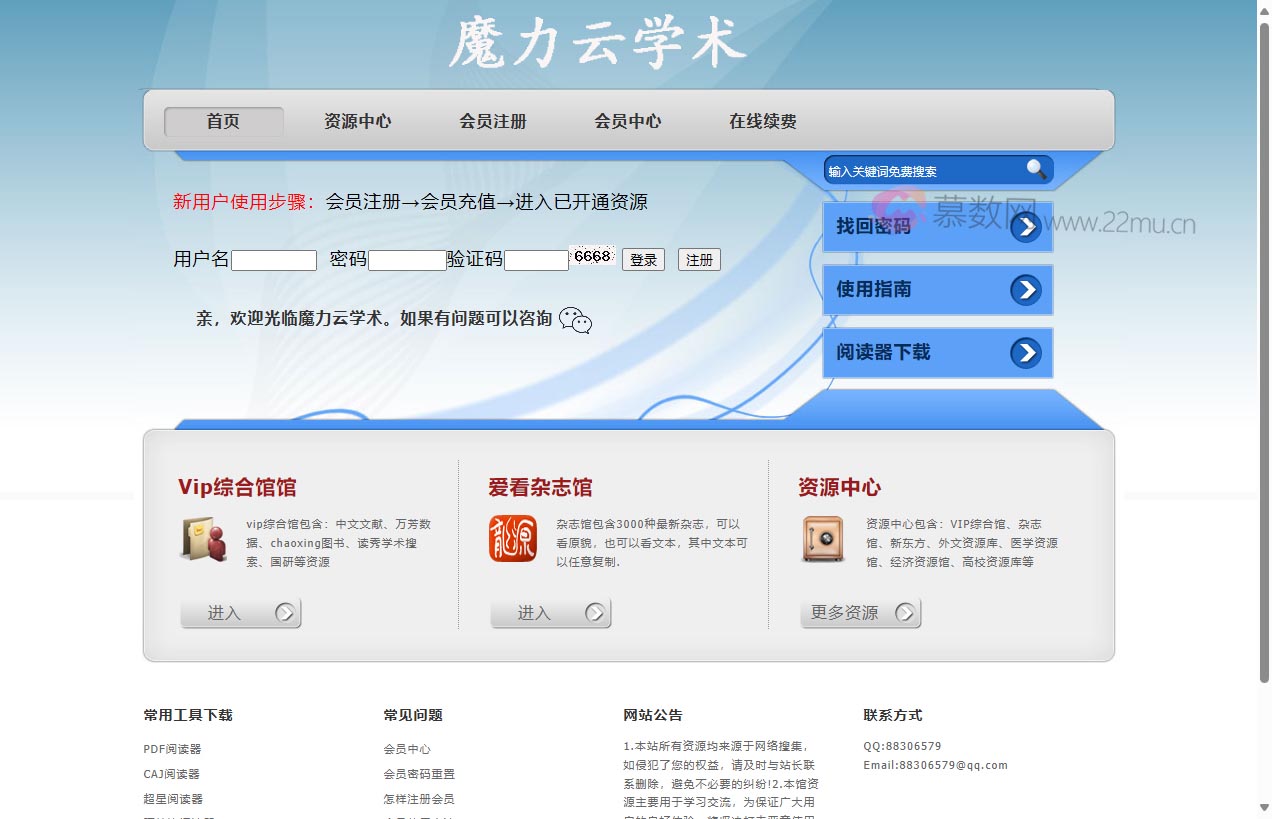Click the 资源中心 safe icon
1272x819 pixels.
pos(822,541)
